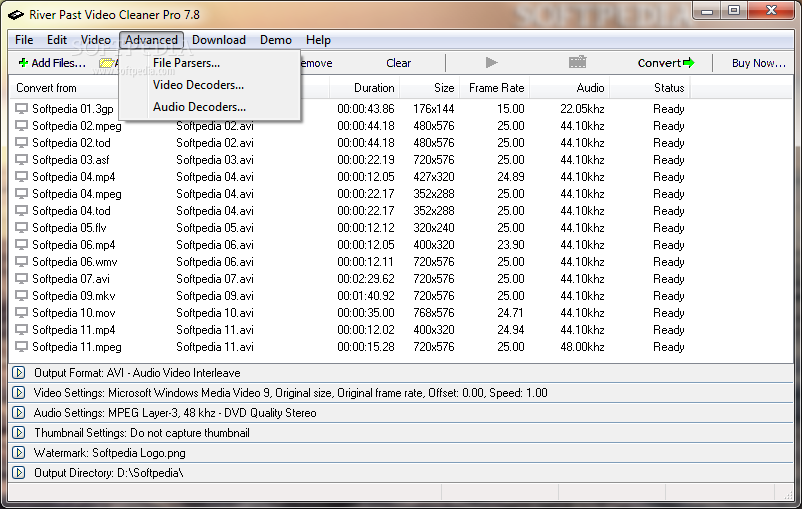The image size is (802, 509).
Task: Click the monitor icon for Softpedia 10.mov
Action: coord(21,313)
